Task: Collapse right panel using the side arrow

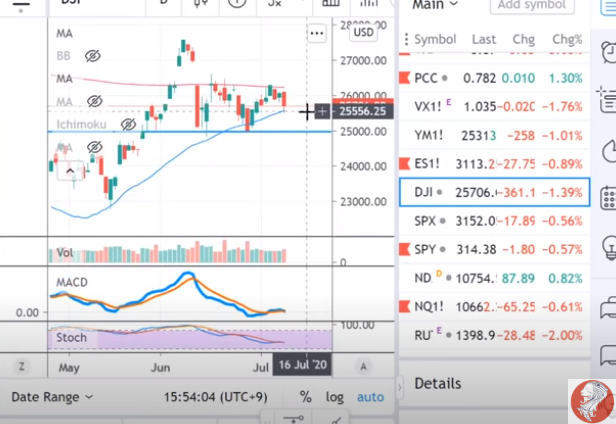Action: 400,388
